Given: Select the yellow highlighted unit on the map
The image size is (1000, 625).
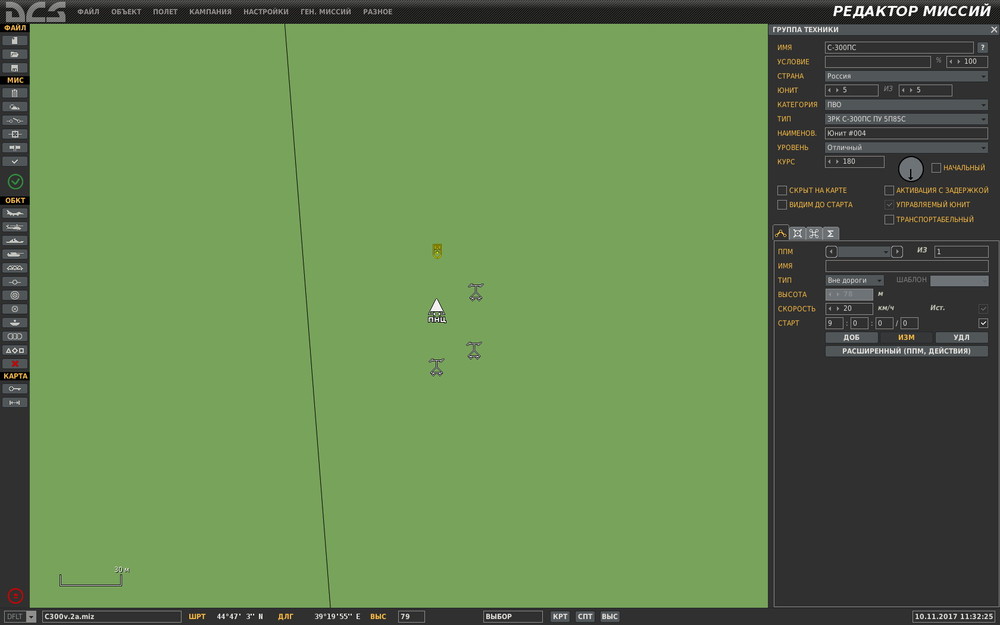Looking at the screenshot, I should coord(437,251).
